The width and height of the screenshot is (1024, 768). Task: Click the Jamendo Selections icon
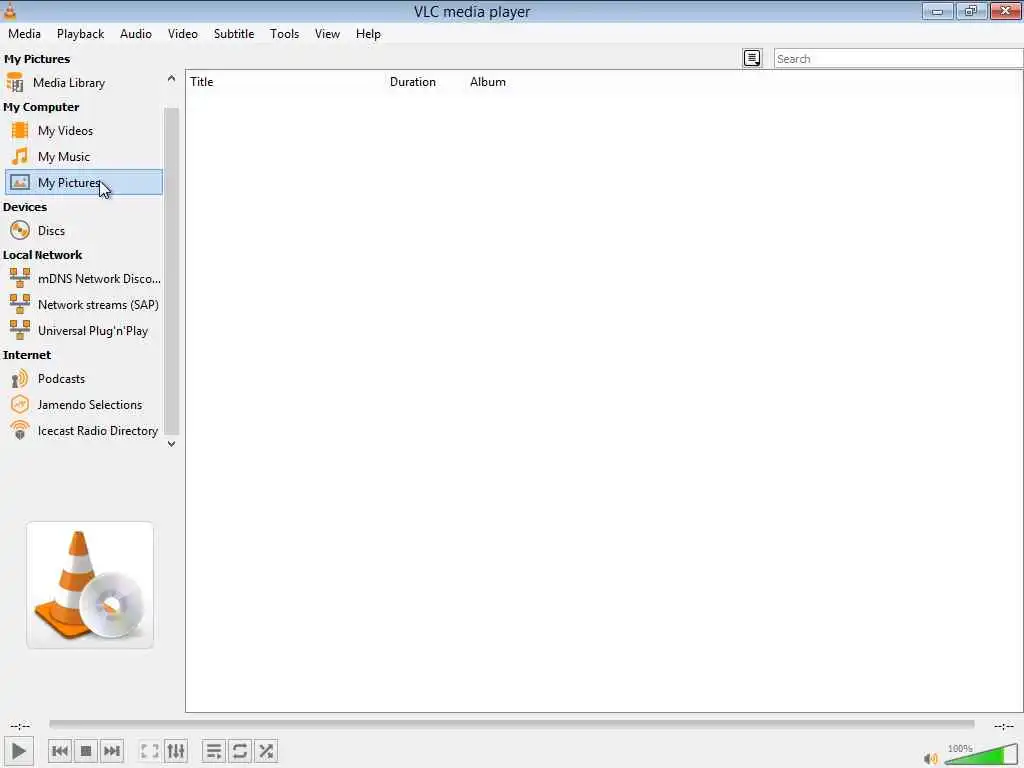tap(20, 405)
